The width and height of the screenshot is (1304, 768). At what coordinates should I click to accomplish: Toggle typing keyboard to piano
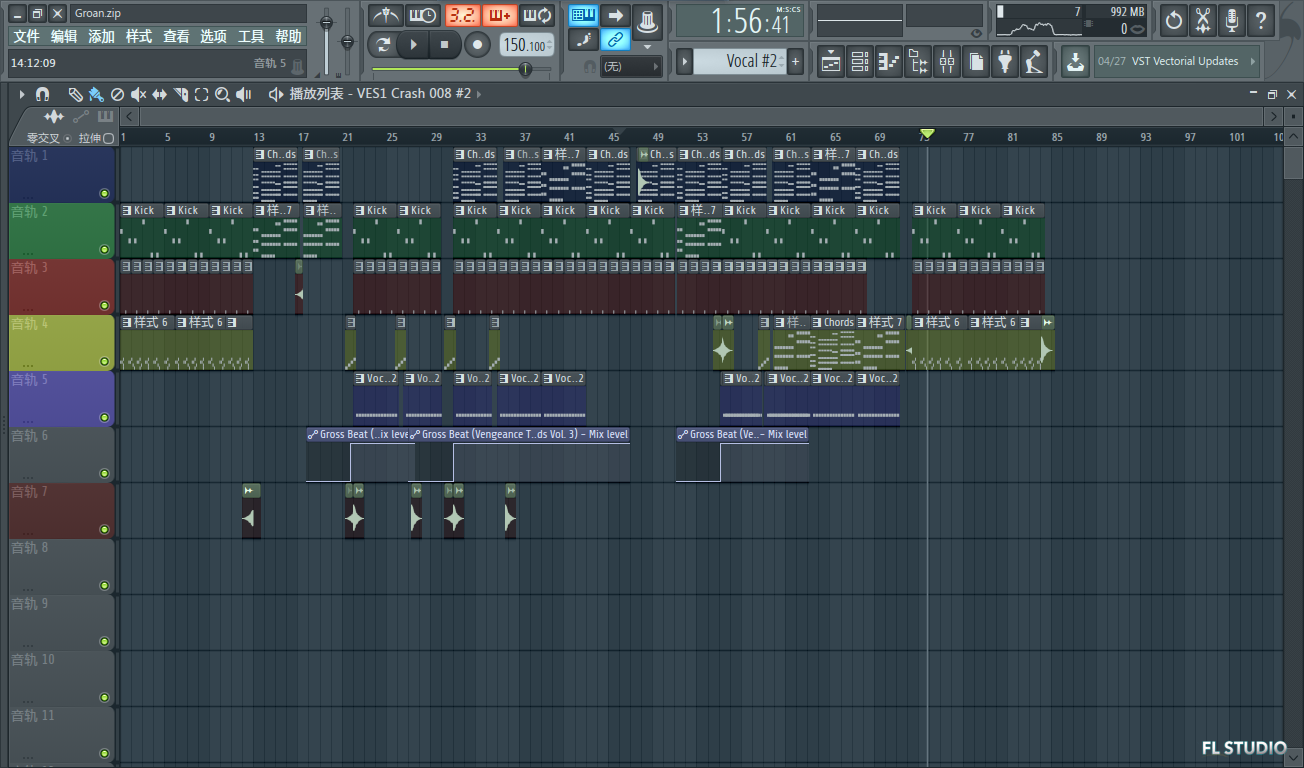tap(584, 15)
